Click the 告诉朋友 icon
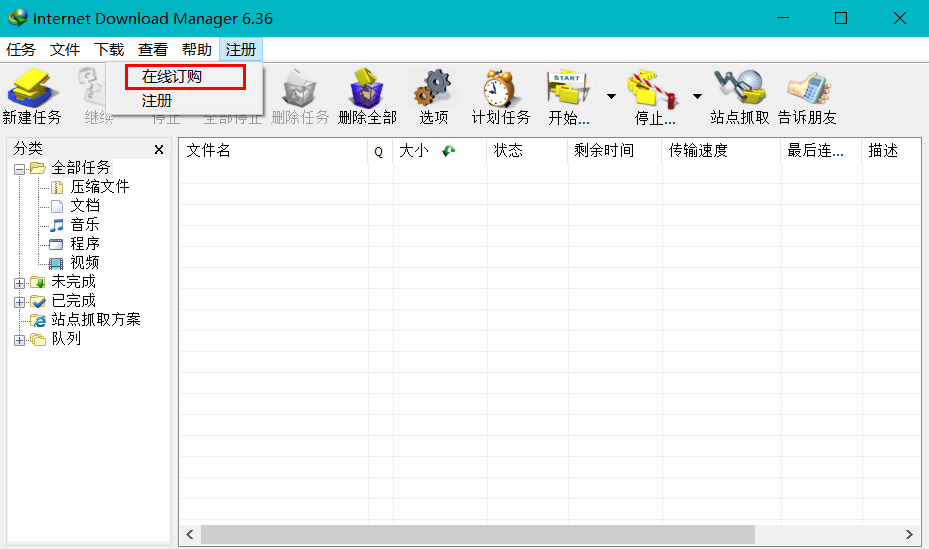The height and width of the screenshot is (549, 929). (x=808, y=89)
